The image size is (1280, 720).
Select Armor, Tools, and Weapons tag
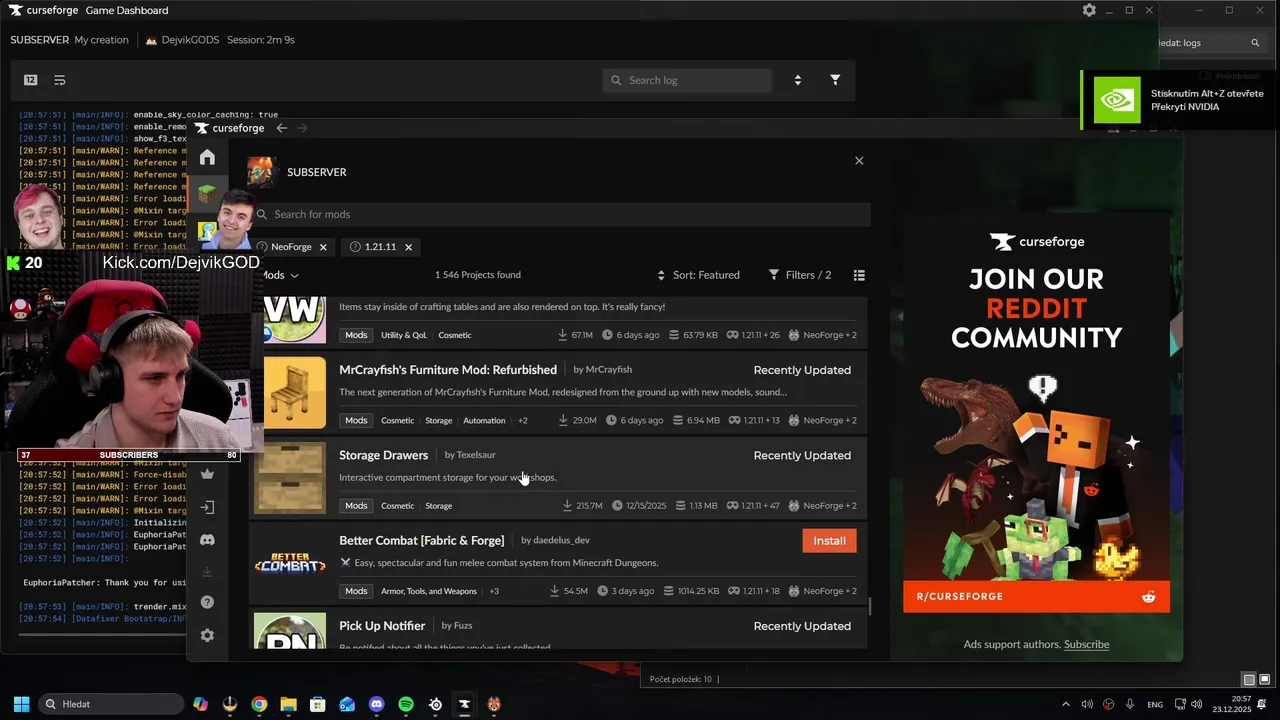point(429,591)
